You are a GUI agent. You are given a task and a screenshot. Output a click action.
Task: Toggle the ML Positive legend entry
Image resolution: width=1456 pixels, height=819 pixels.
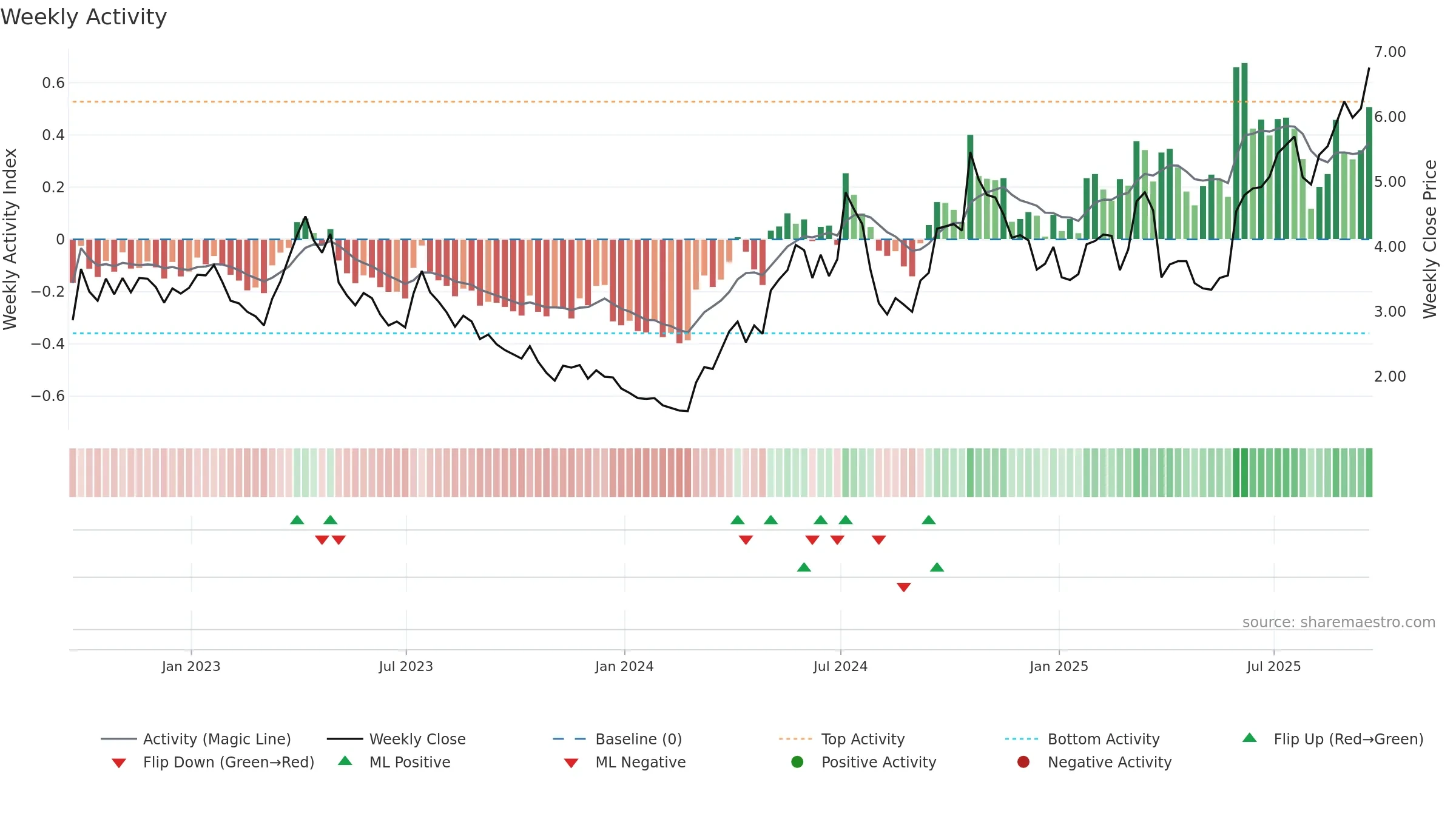pyautogui.click(x=394, y=762)
